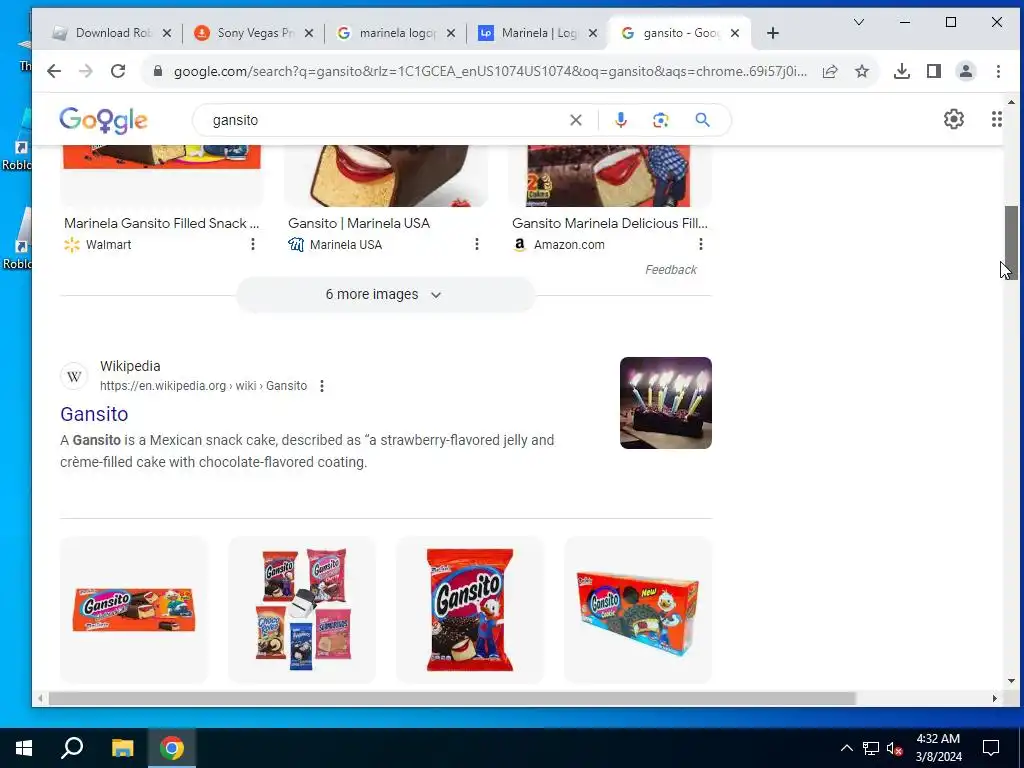Viewport: 1024px width, 768px height.
Task: Open single Gansito red package image
Action: pos(470,610)
